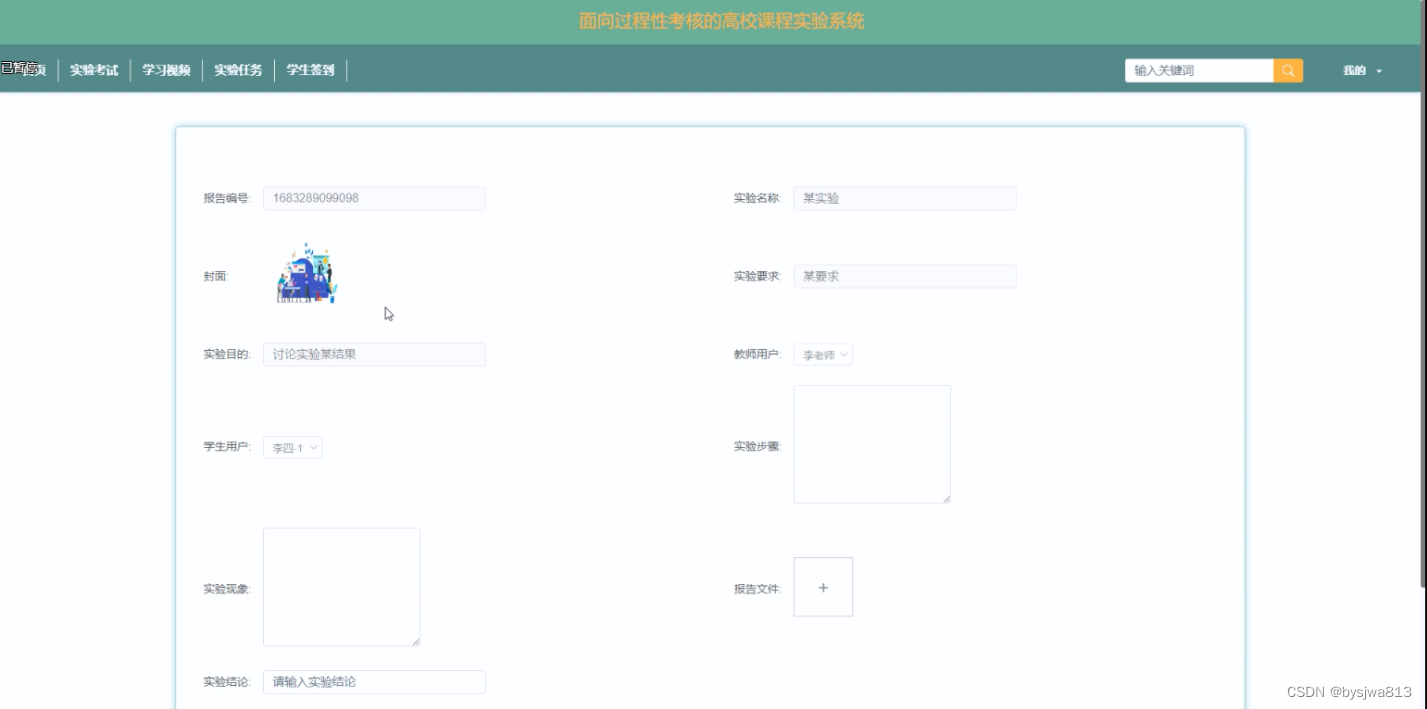Click the orange search magnifier button
Image resolution: width=1427 pixels, height=709 pixels.
coord(1288,71)
